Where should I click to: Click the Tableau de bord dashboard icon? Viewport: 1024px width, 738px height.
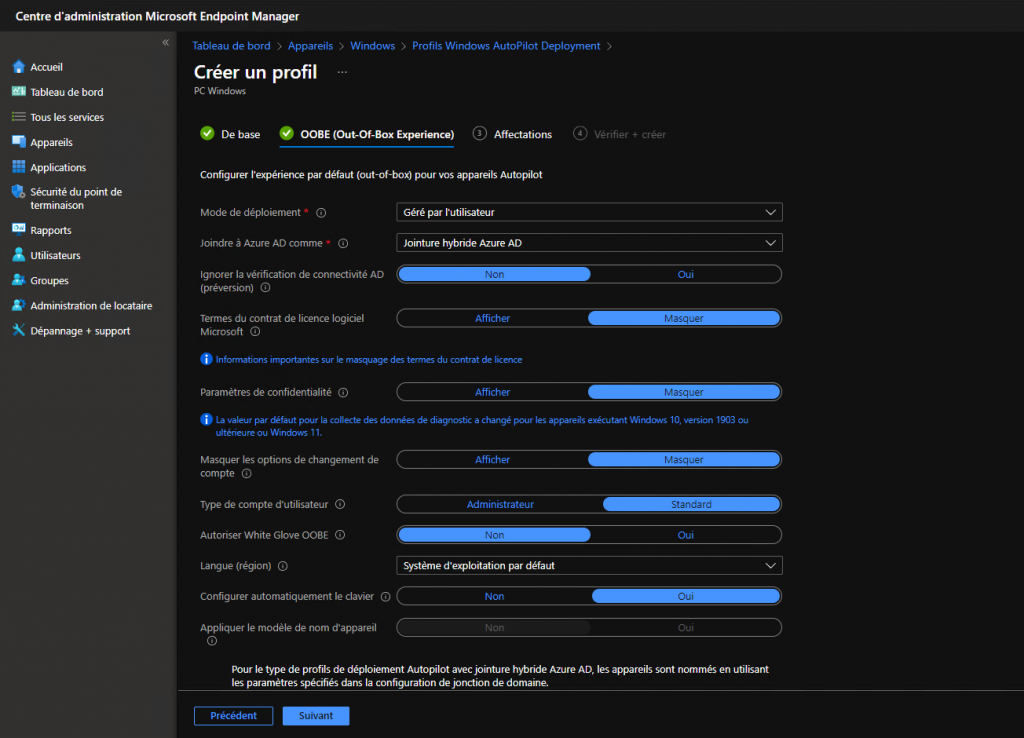[19, 91]
